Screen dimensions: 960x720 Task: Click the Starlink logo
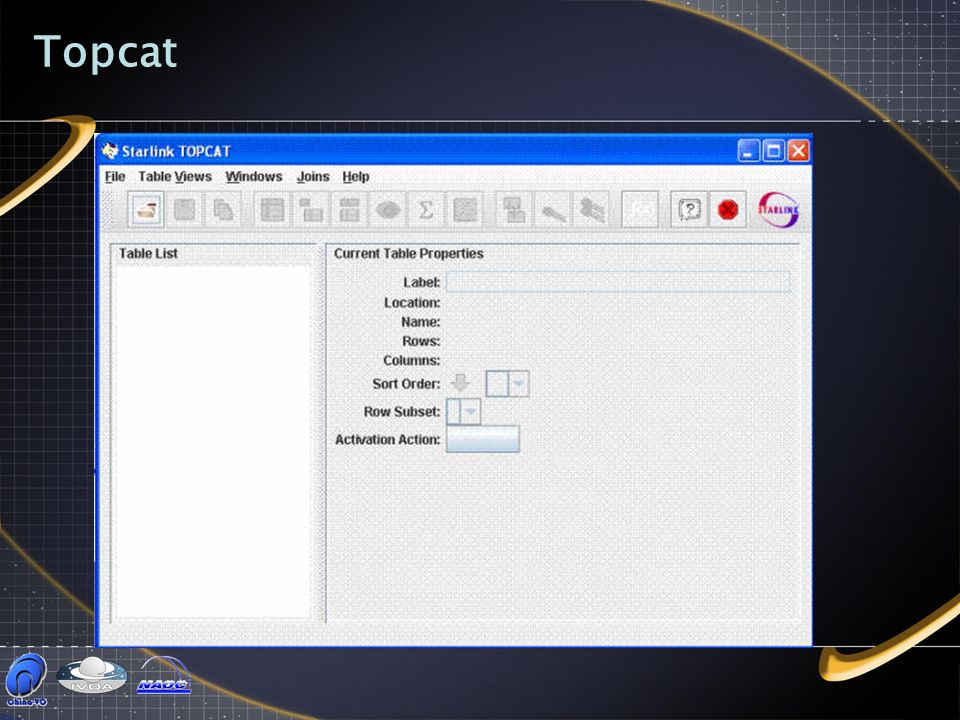[x=779, y=210]
